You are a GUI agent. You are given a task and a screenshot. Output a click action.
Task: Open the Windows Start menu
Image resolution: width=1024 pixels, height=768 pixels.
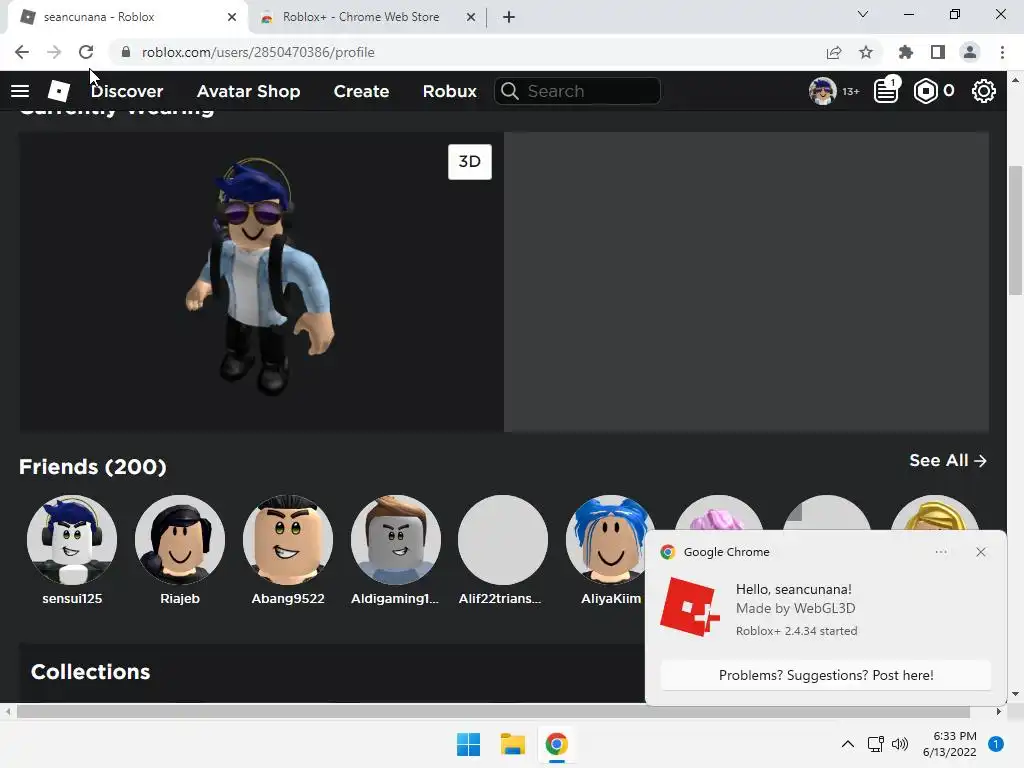click(x=468, y=744)
